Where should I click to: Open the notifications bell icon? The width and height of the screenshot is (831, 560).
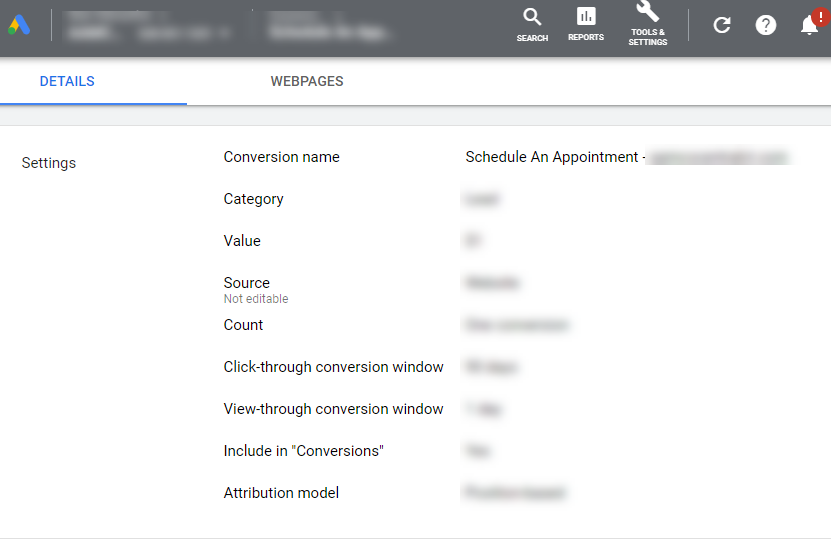click(810, 26)
